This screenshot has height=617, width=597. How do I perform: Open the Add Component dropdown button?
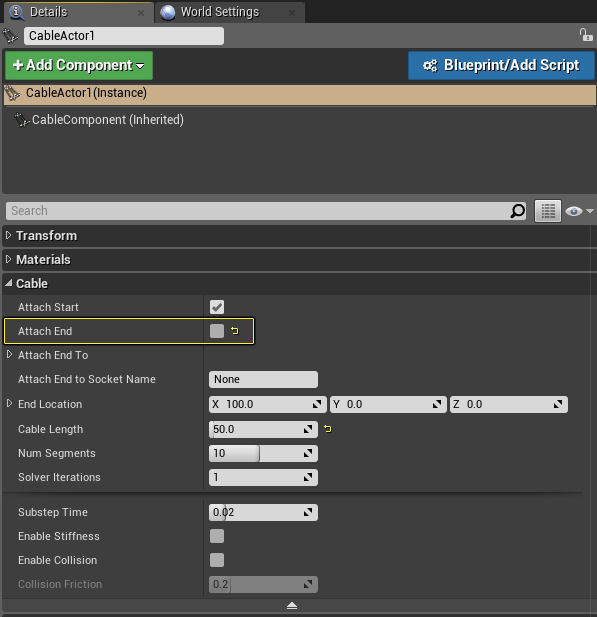click(79, 65)
